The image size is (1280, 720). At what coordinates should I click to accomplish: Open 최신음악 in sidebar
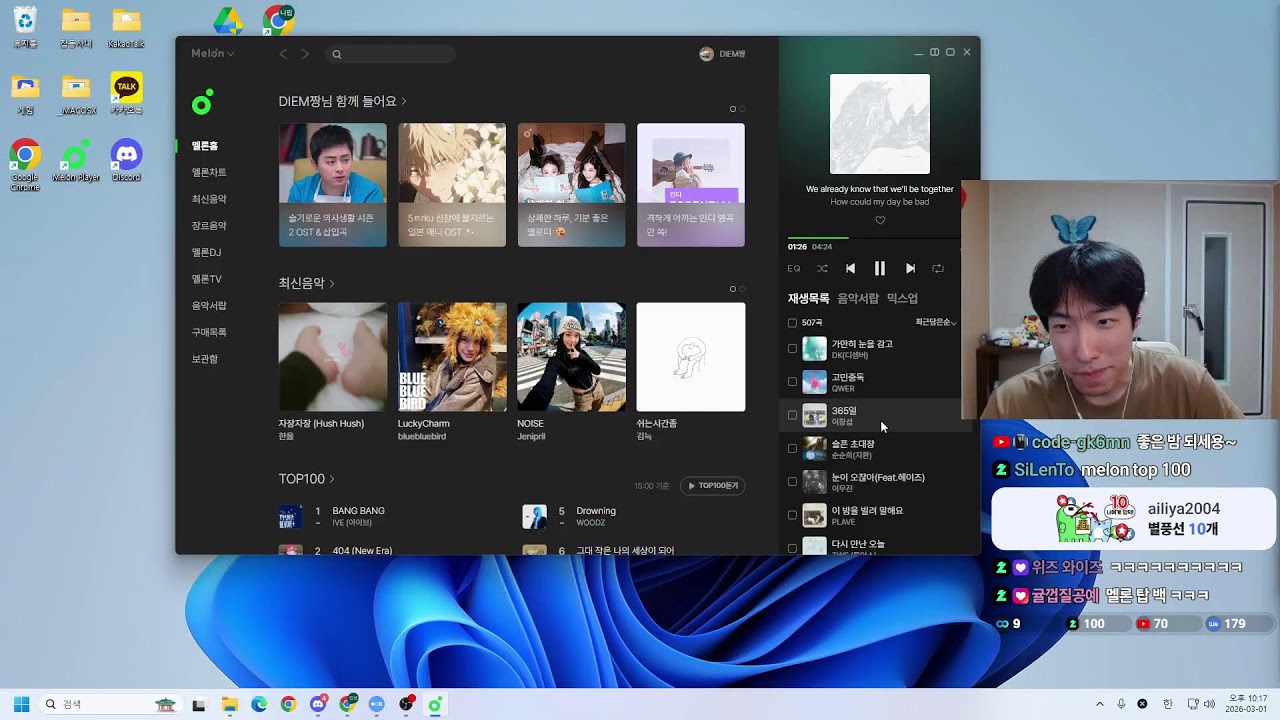[x=209, y=199]
